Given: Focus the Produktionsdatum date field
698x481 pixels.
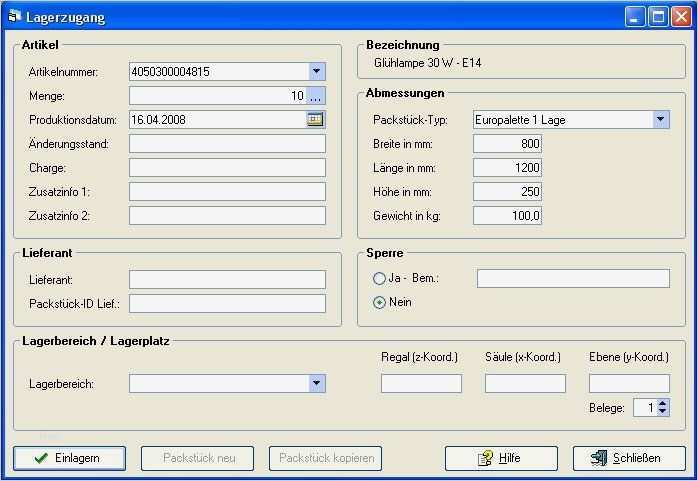Looking at the screenshot, I should click(218, 119).
